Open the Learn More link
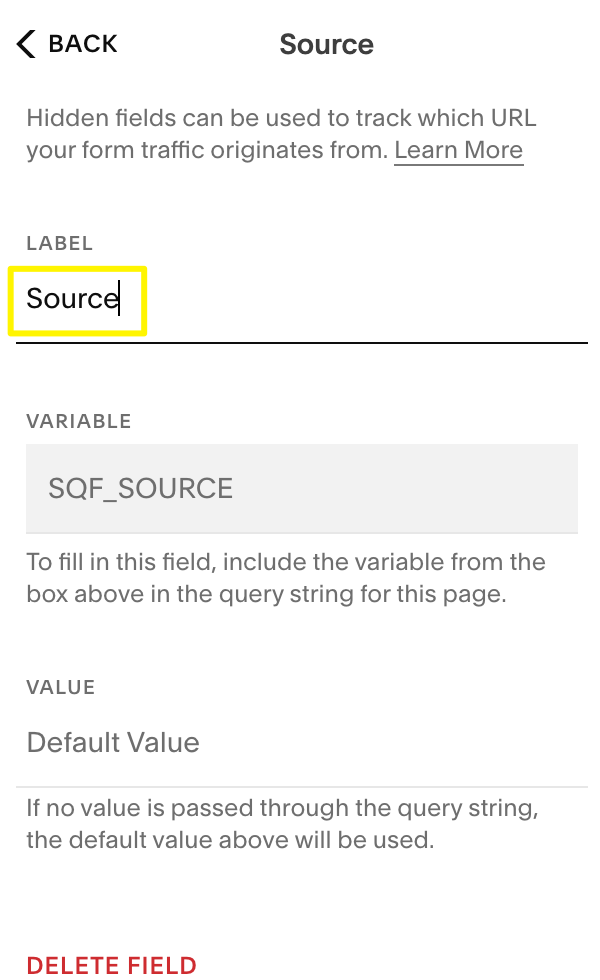This screenshot has height=980, width=600. pyautogui.click(x=458, y=151)
